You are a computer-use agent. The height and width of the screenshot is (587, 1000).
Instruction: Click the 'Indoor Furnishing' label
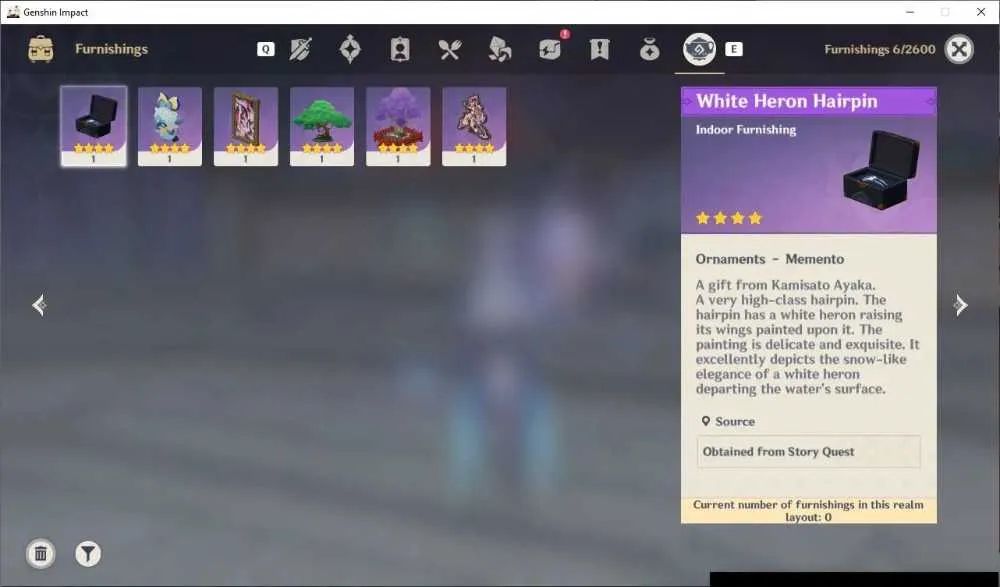[746, 130]
